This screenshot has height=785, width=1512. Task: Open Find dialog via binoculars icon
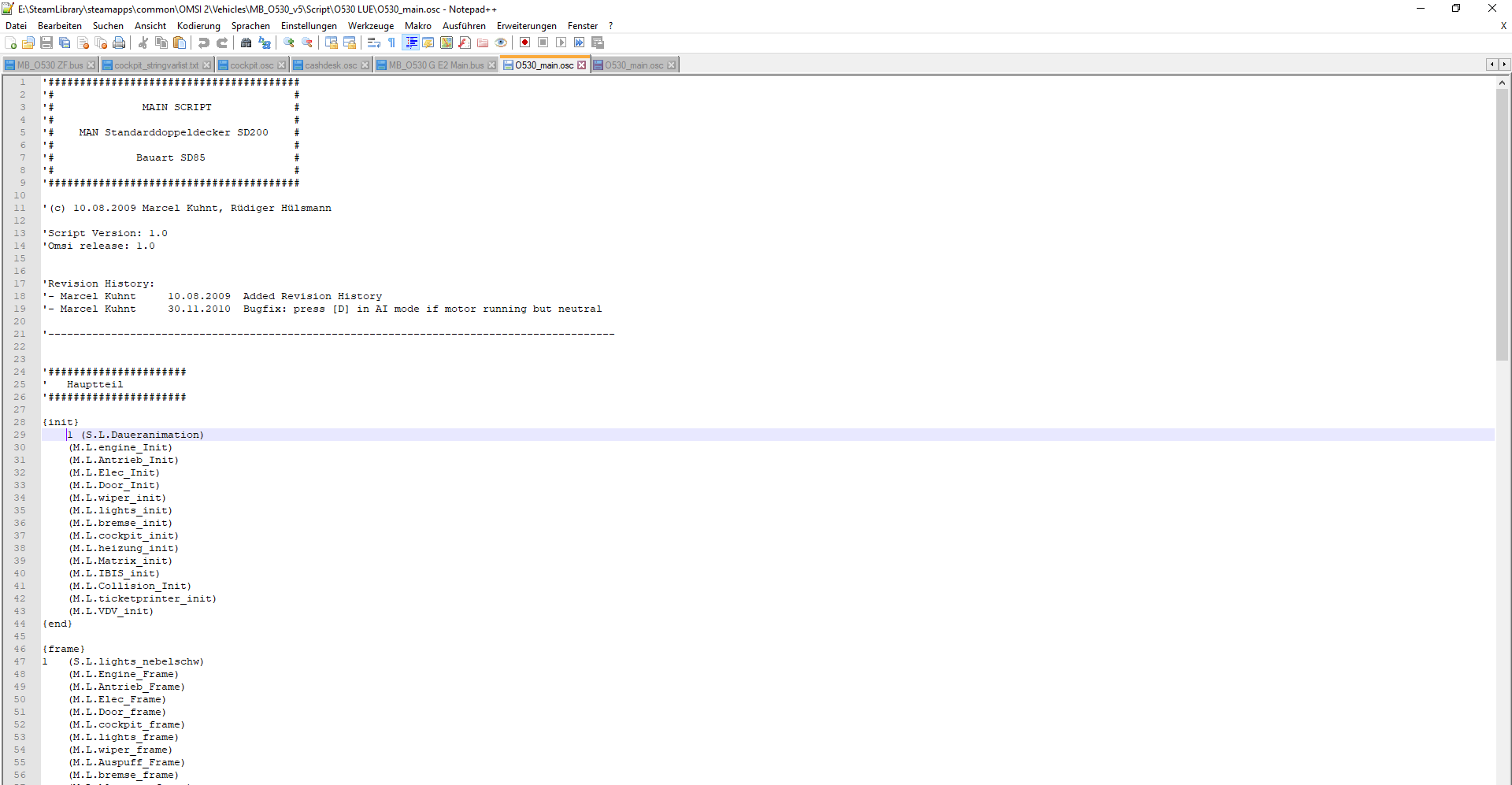246,43
